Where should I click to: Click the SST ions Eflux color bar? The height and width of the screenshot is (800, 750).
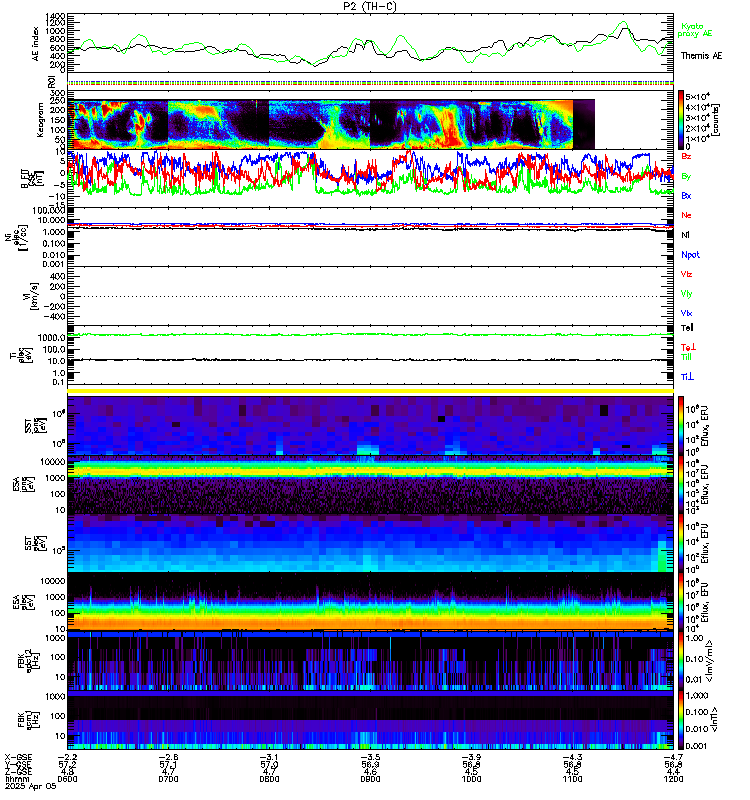(x=681, y=425)
